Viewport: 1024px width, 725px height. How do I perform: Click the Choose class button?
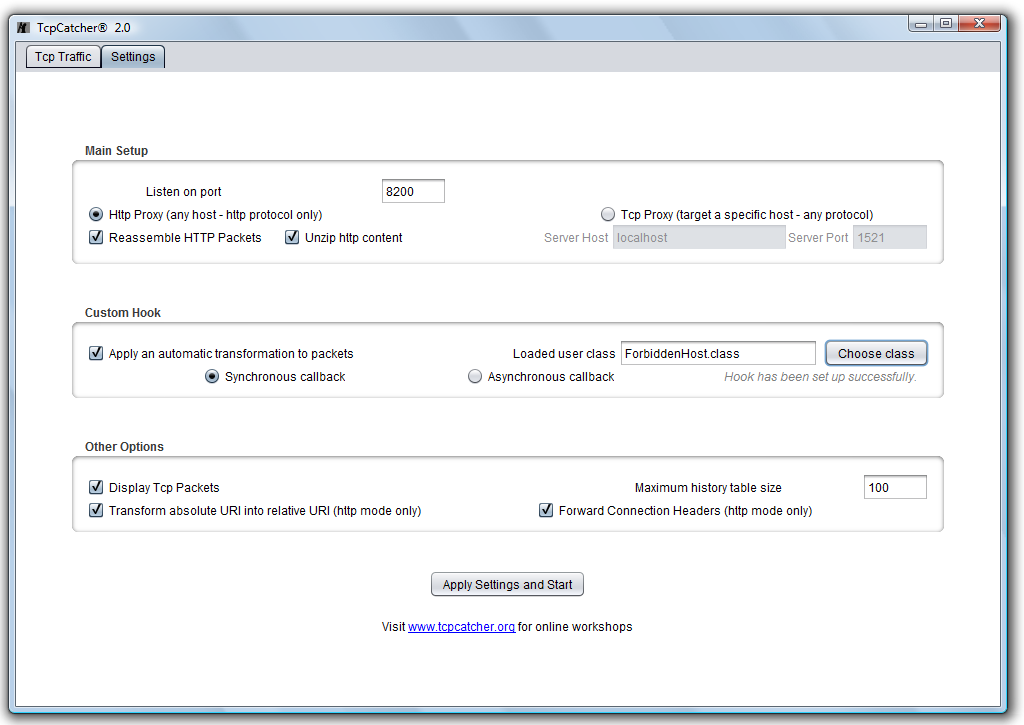pyautogui.click(x=876, y=353)
